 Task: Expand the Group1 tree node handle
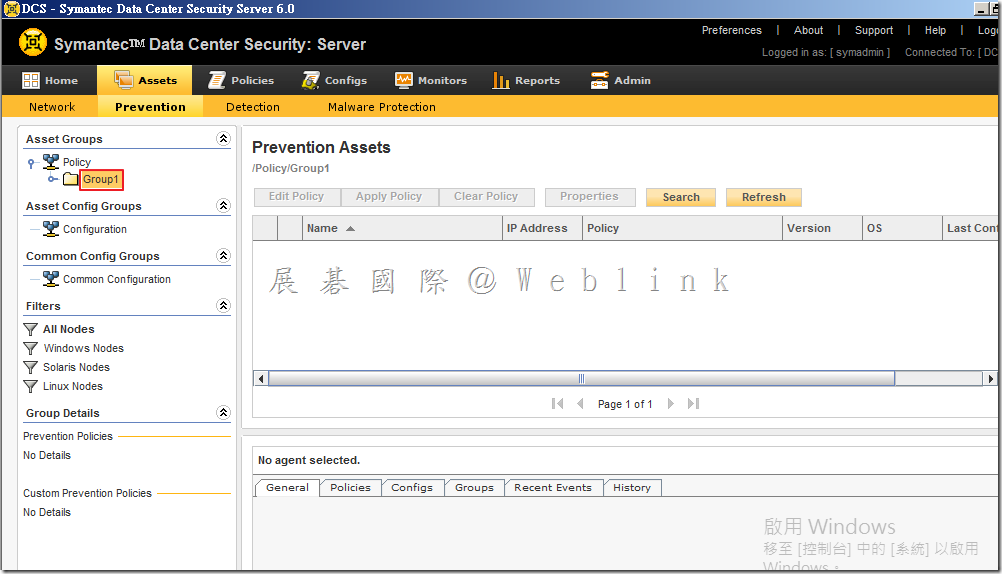tap(53, 179)
